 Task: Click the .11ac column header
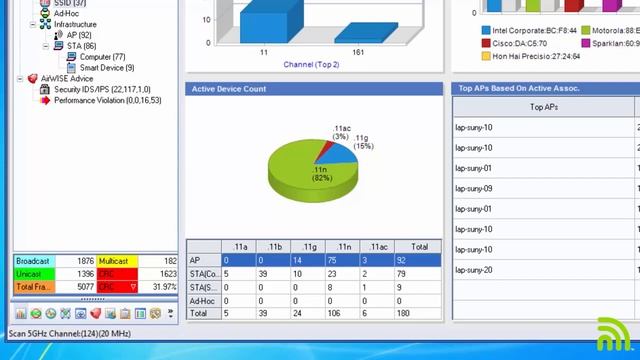click(378, 247)
